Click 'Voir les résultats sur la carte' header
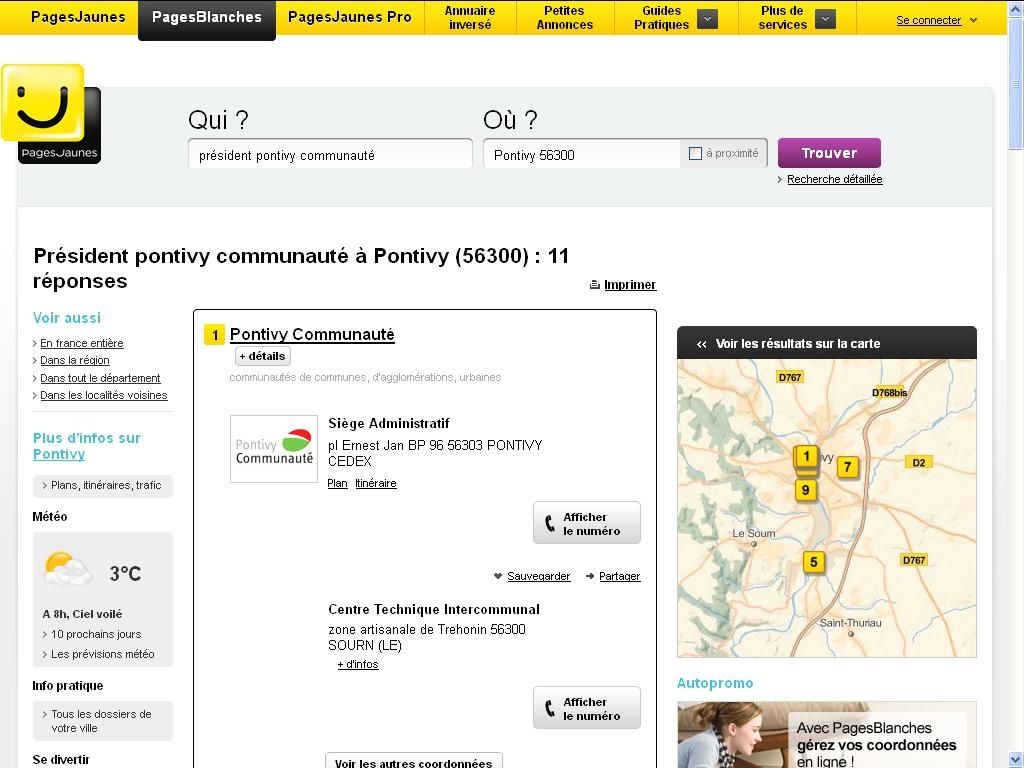Viewport: 1024px width, 768px height. pyautogui.click(x=827, y=343)
